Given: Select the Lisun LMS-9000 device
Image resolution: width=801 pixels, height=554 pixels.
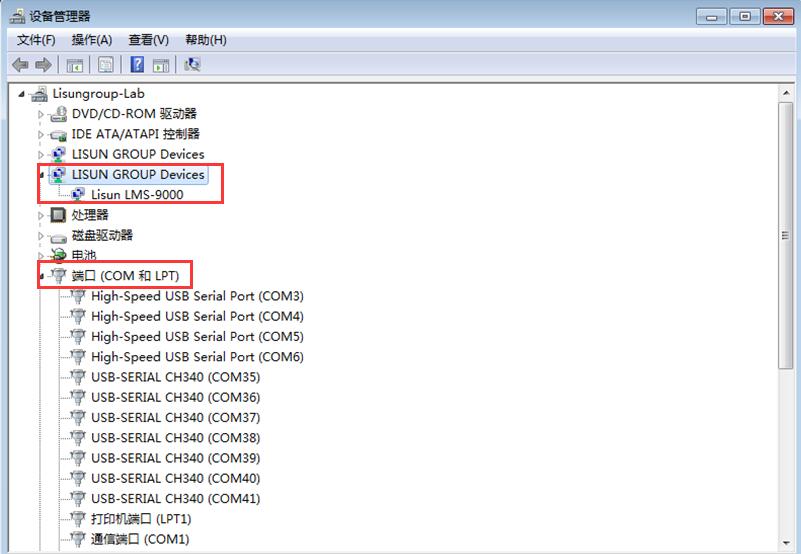Looking at the screenshot, I should pyautogui.click(x=137, y=195).
